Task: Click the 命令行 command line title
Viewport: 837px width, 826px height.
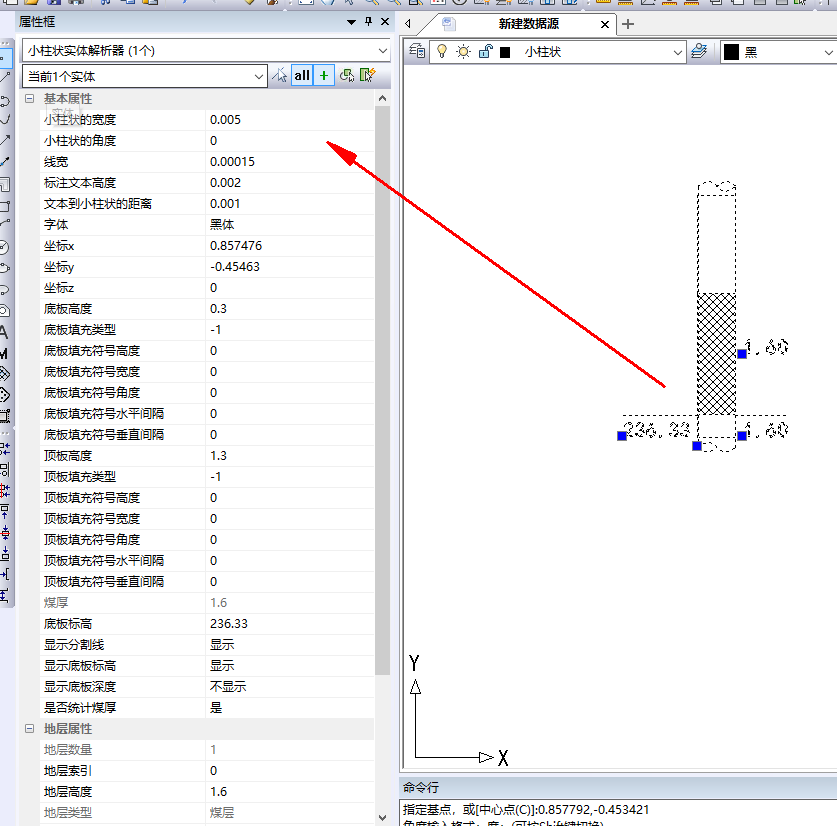Action: click(421, 788)
